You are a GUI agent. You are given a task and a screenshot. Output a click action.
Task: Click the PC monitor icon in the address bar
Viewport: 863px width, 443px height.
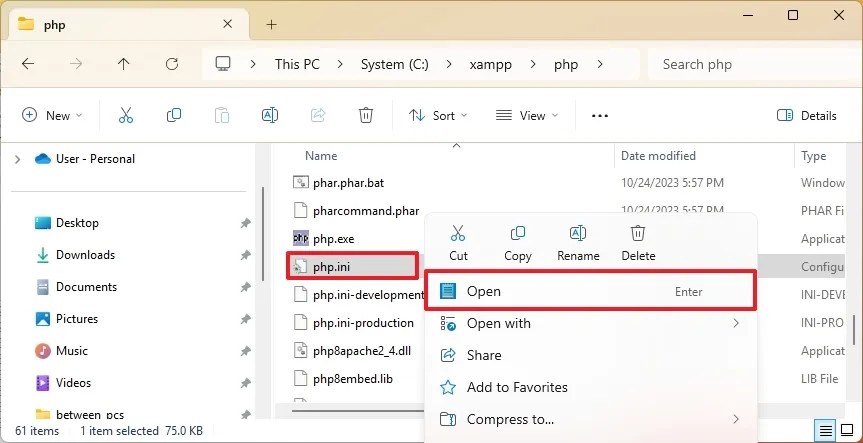(223, 64)
